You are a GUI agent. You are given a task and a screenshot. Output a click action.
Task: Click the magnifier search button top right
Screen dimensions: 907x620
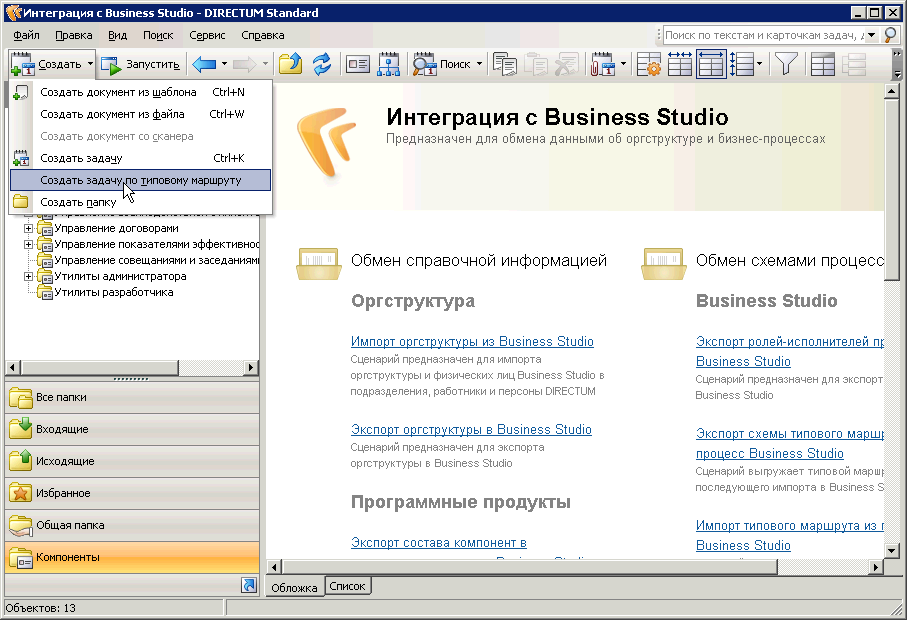pos(891,35)
